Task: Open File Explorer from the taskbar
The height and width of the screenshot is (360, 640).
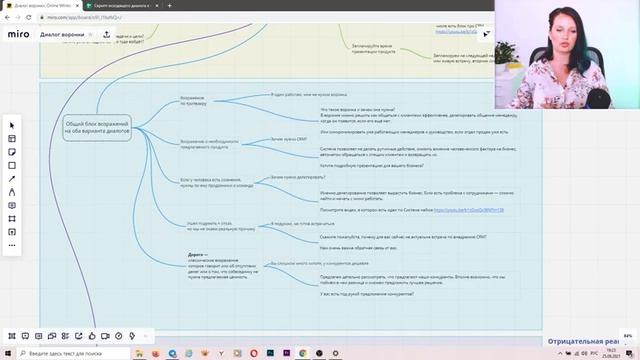Action: point(139,353)
